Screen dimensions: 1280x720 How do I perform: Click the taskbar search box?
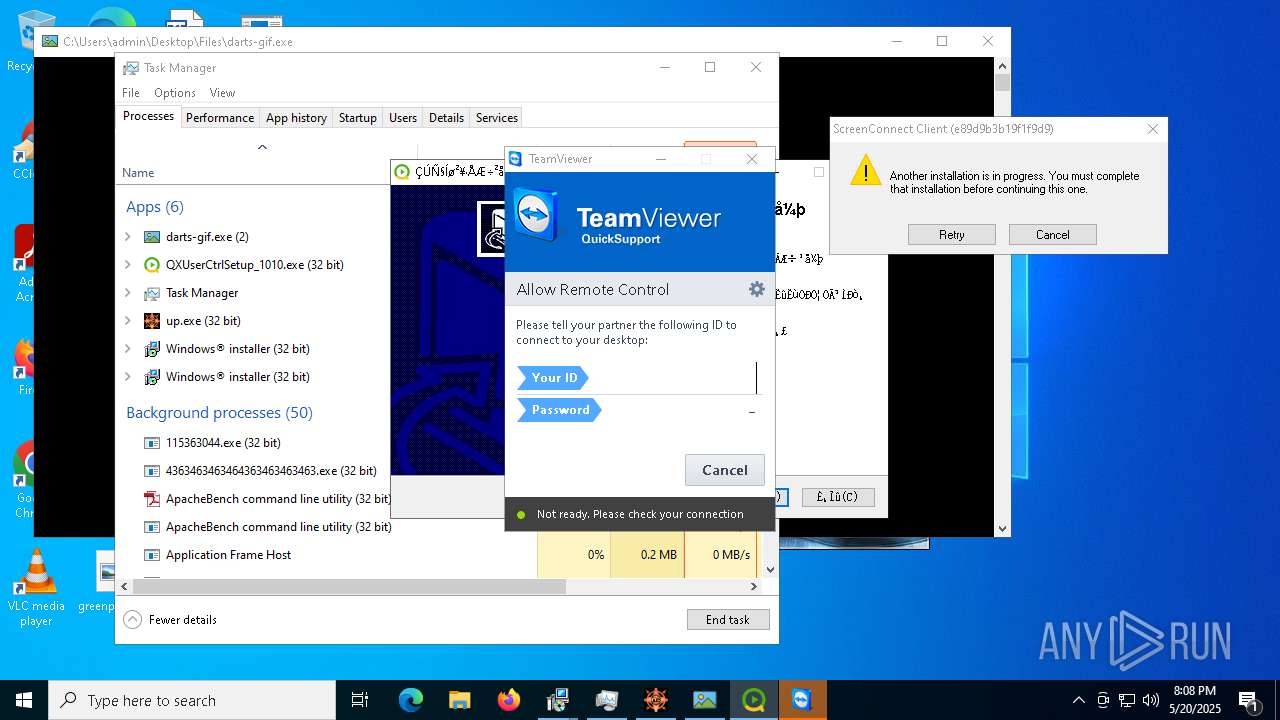click(x=192, y=700)
